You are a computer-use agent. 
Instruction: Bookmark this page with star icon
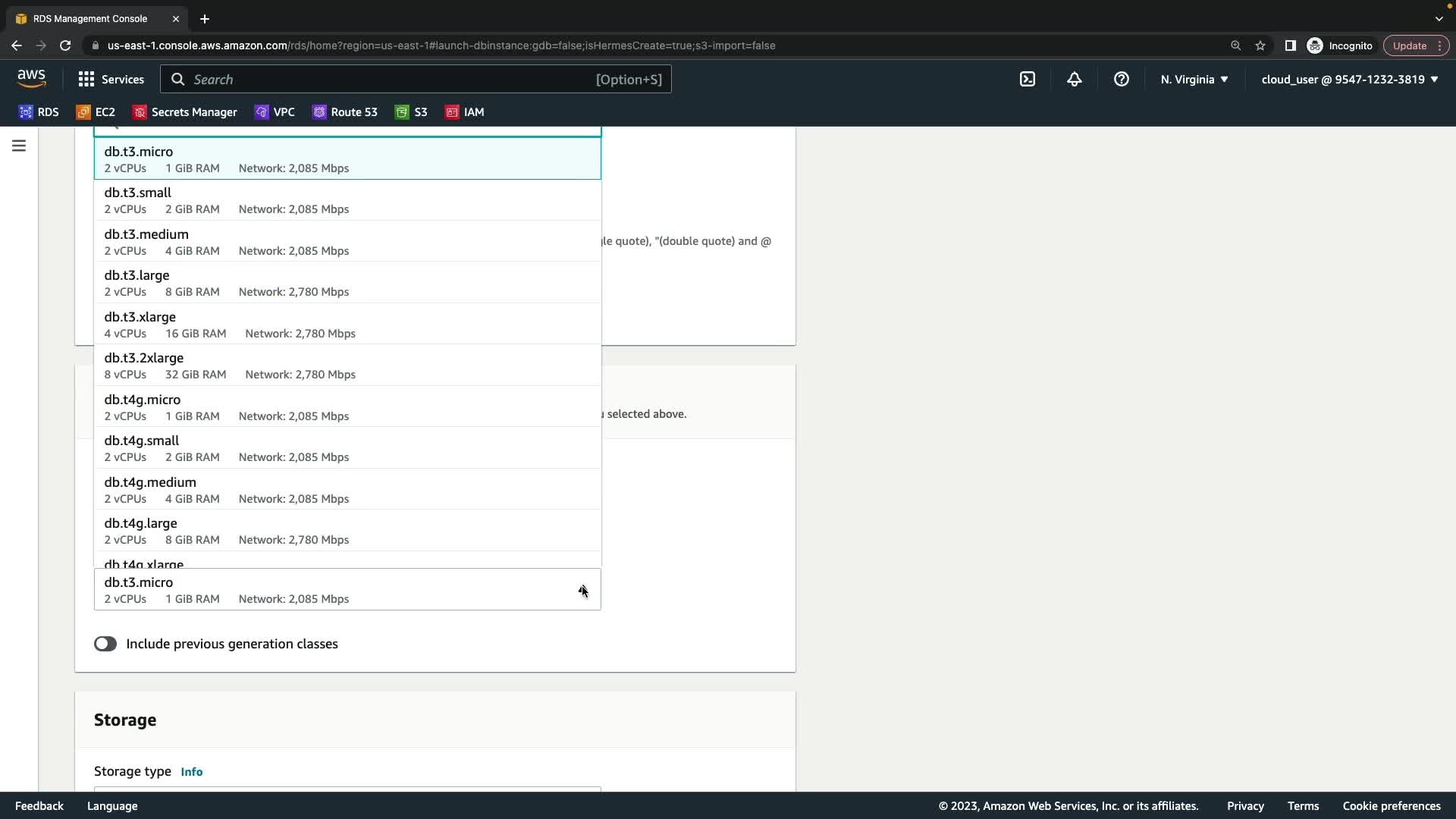[x=1260, y=45]
